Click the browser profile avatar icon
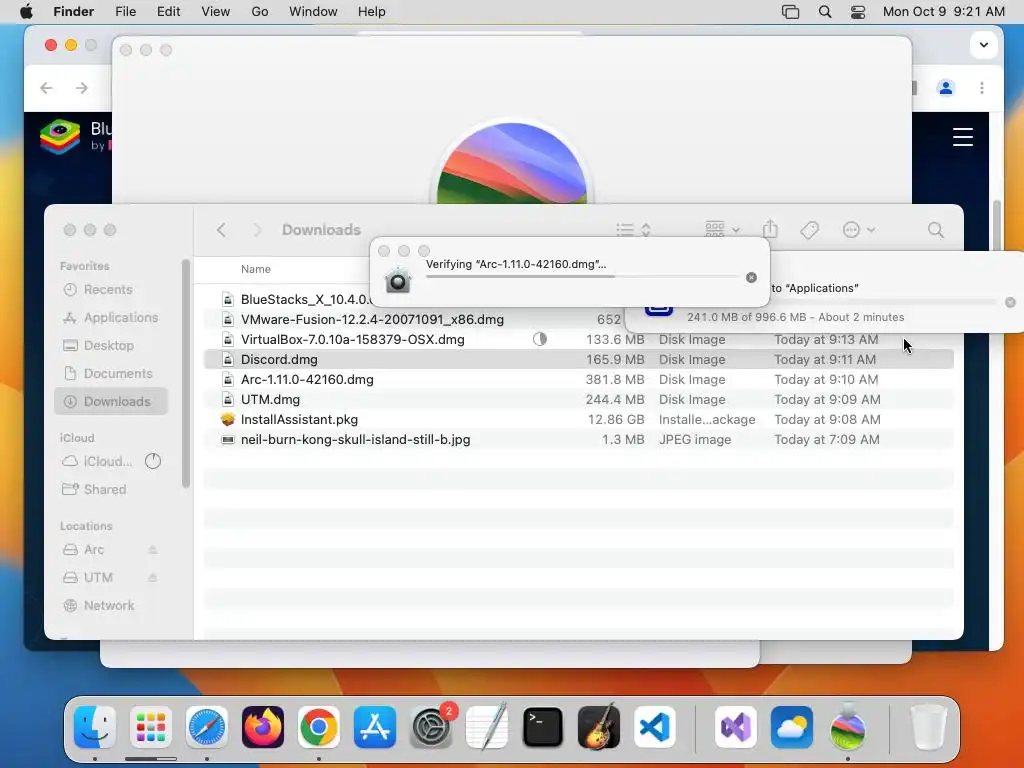 click(x=946, y=88)
